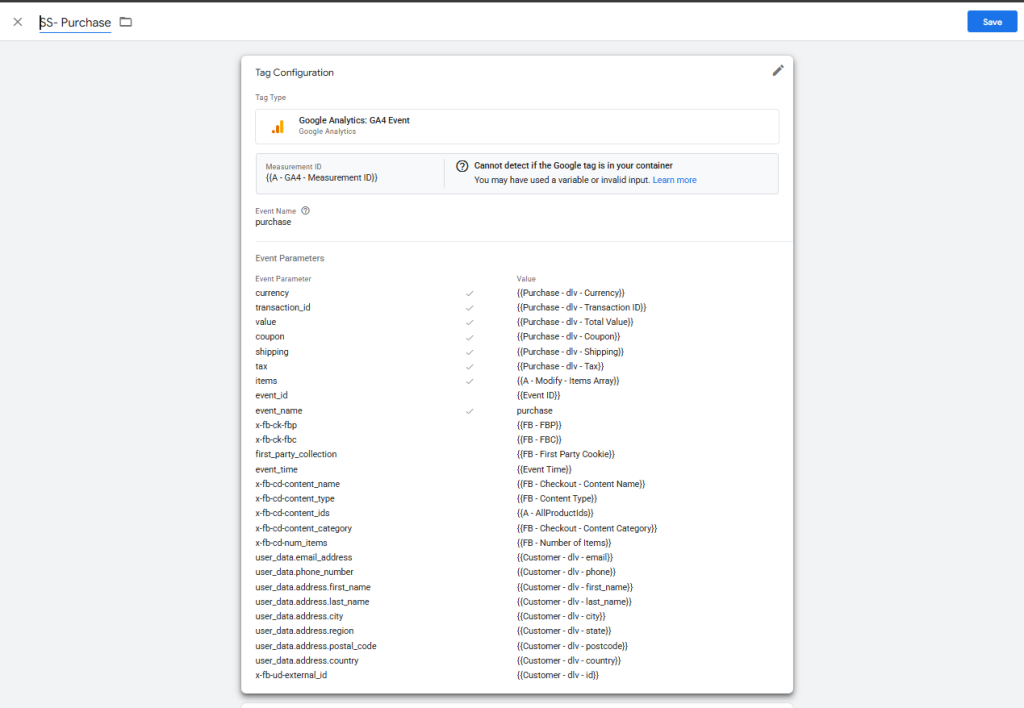
Task: Click the checkmark icon beside items parameter
Action: tap(469, 381)
